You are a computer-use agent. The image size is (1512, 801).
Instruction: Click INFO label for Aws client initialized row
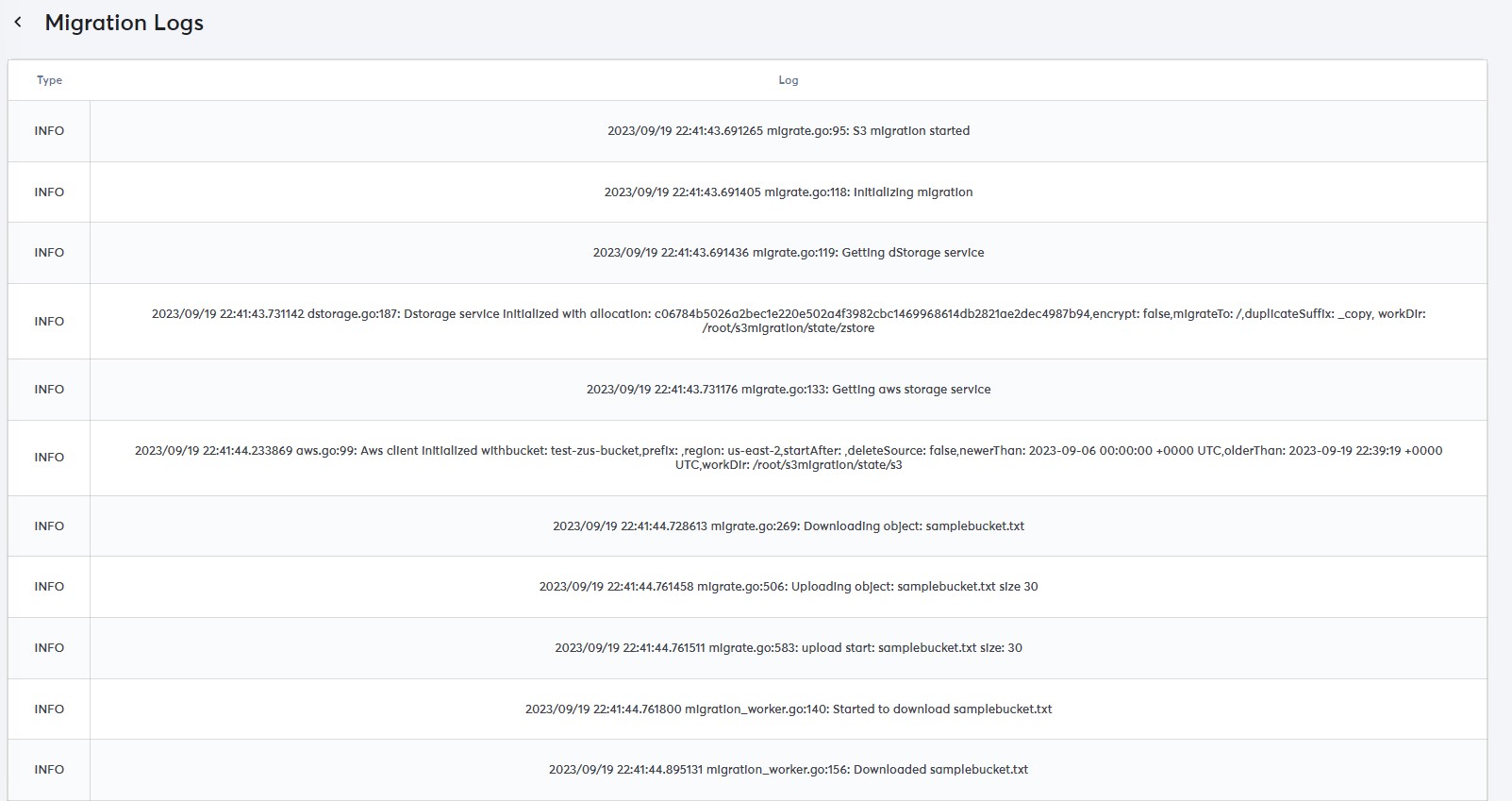(x=49, y=458)
